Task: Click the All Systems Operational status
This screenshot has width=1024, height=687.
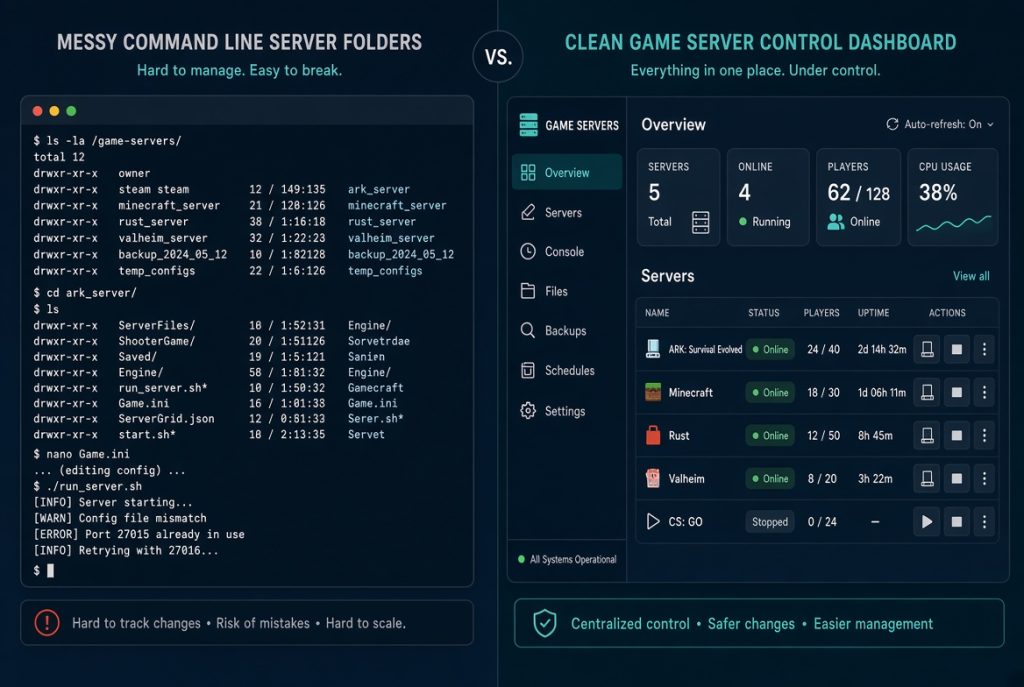Action: (567, 559)
